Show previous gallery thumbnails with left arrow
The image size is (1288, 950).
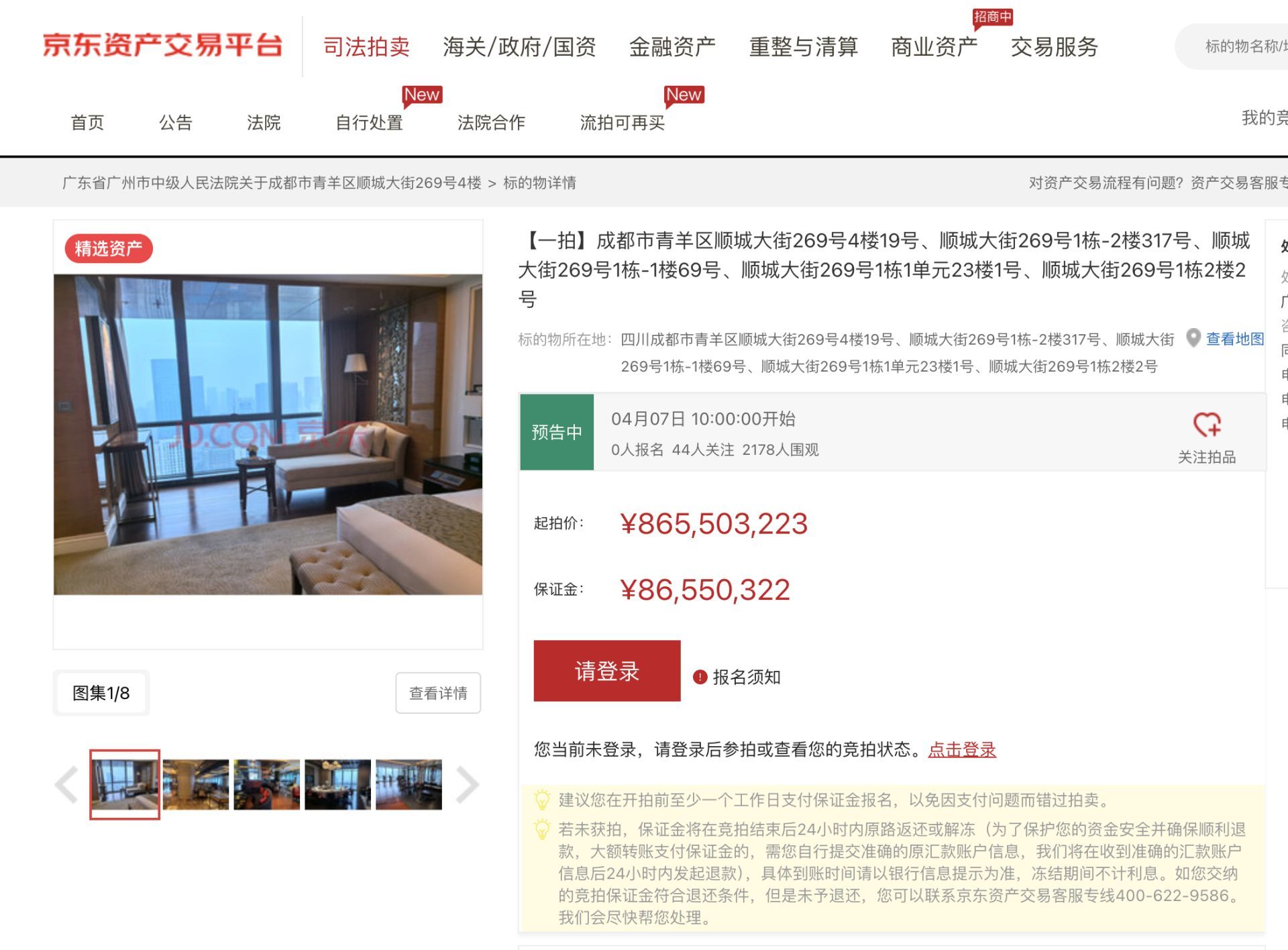(x=67, y=784)
